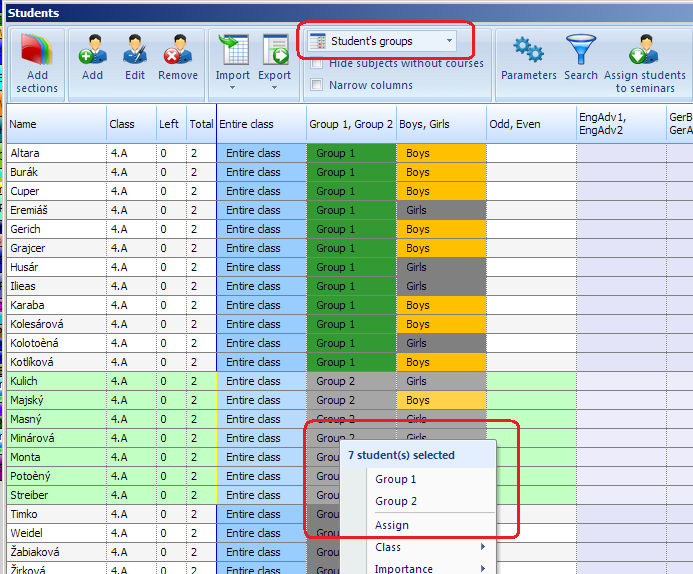
Task: Expand the Class submenu
Action: coord(431,547)
